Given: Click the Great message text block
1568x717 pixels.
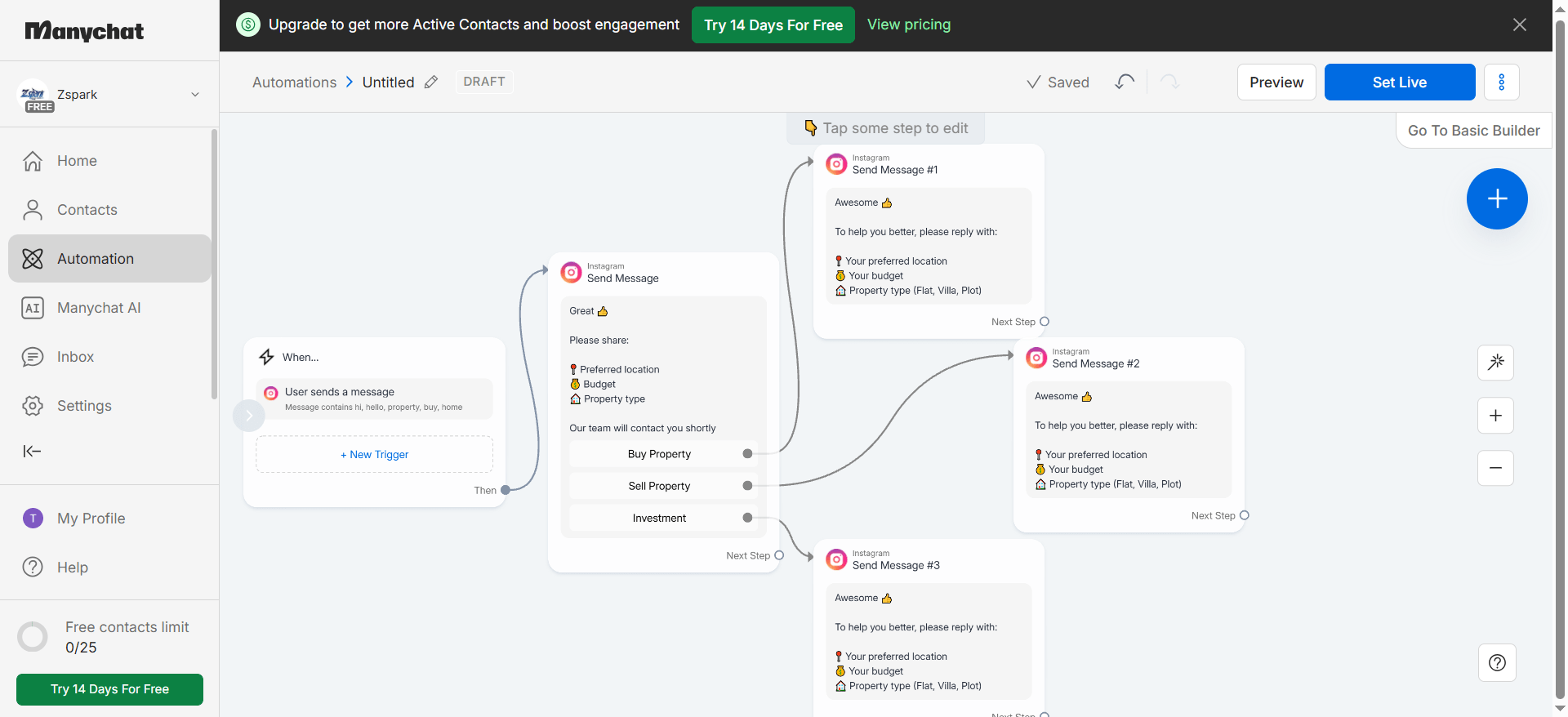Looking at the screenshot, I should click(663, 369).
